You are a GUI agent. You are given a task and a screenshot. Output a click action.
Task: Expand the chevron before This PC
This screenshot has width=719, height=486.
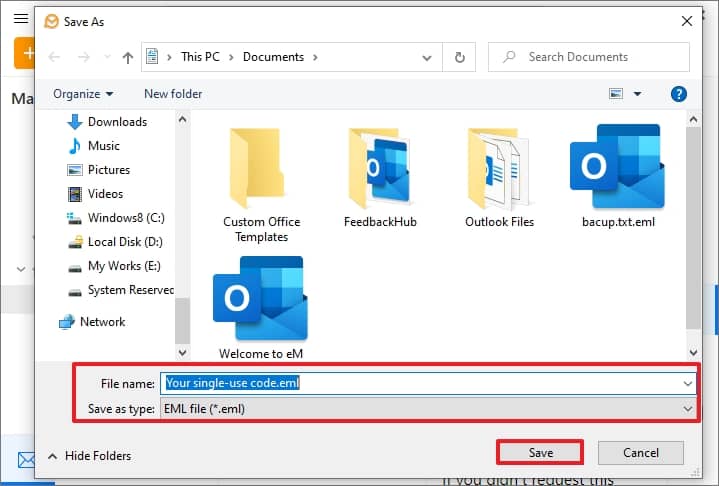169,57
